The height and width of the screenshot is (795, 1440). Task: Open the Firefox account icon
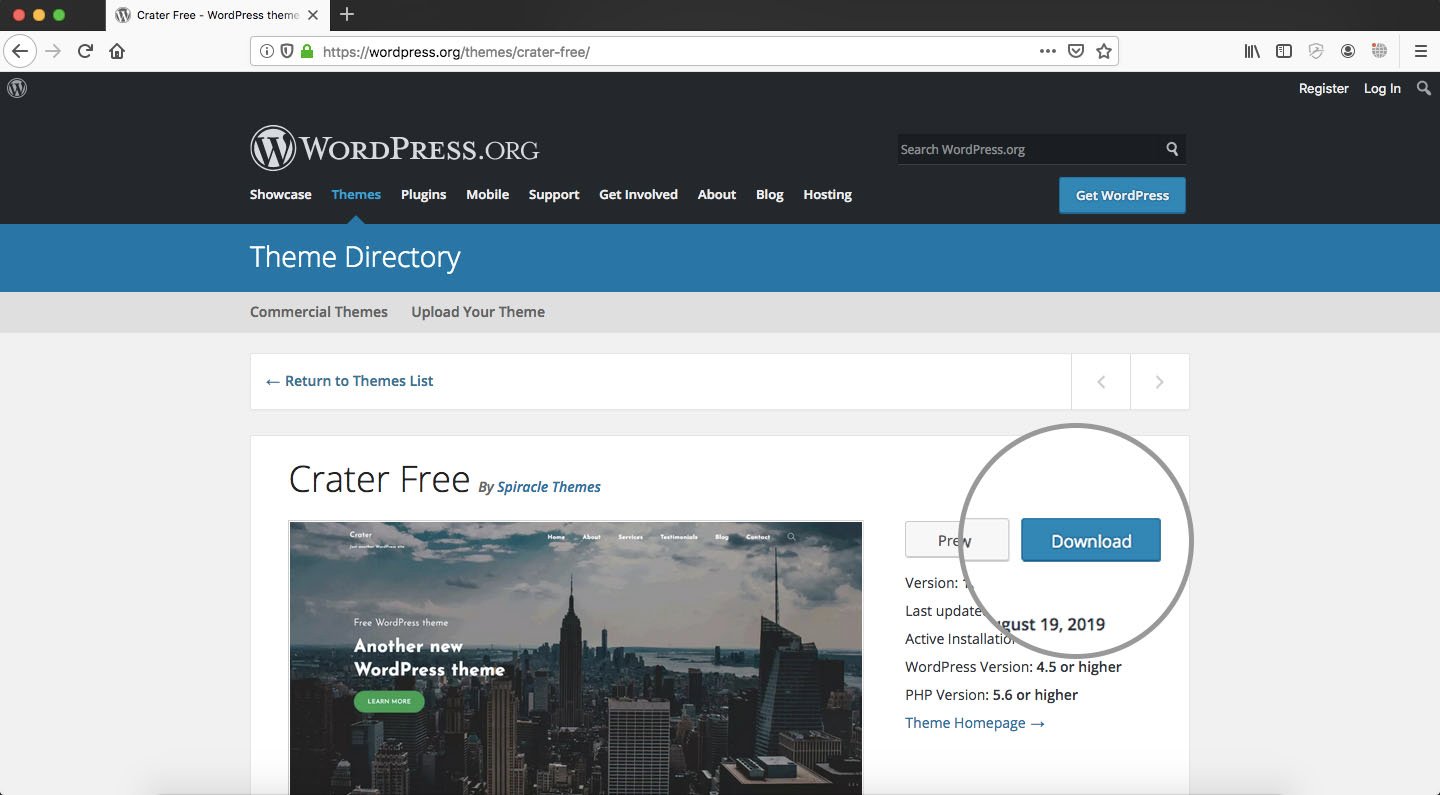(1348, 51)
